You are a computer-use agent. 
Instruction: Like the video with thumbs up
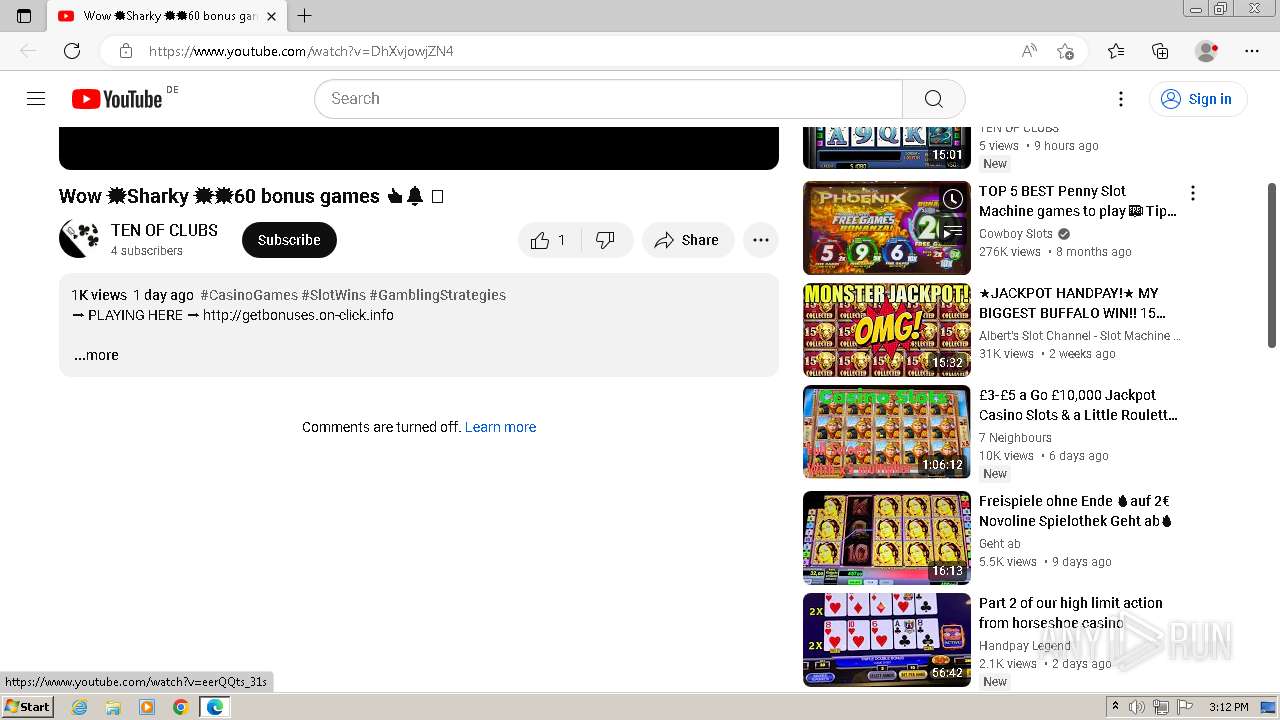pos(549,240)
